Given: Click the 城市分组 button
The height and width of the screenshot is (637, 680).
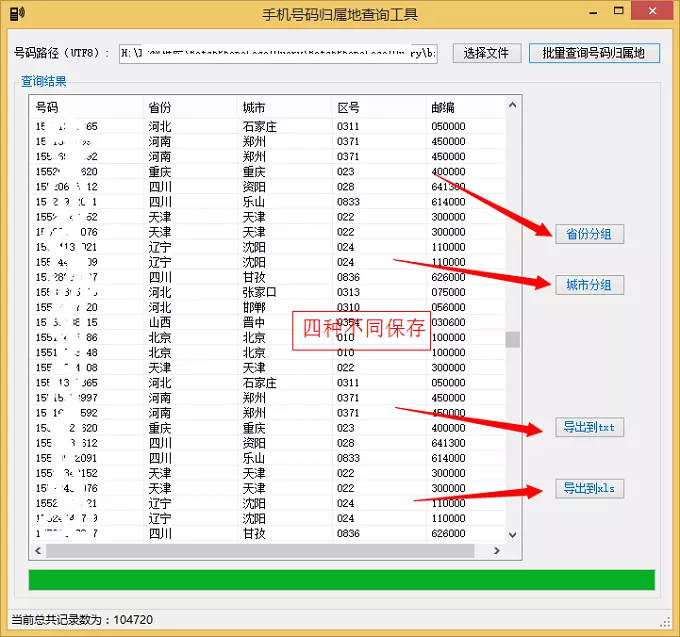Looking at the screenshot, I should [x=589, y=285].
